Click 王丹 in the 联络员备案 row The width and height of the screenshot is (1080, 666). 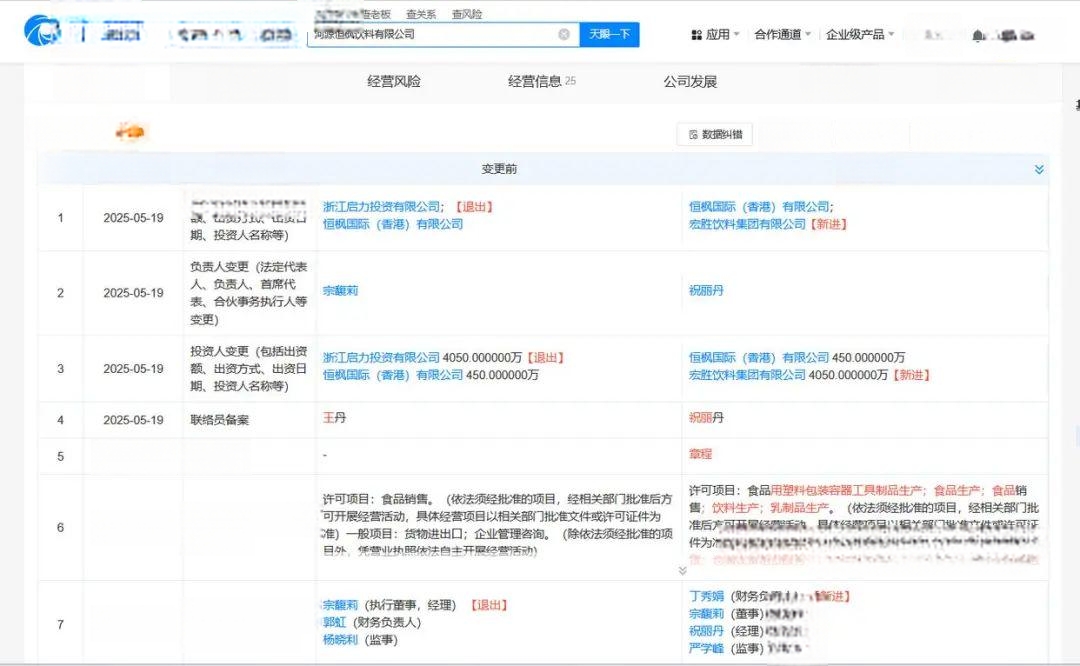335,417
